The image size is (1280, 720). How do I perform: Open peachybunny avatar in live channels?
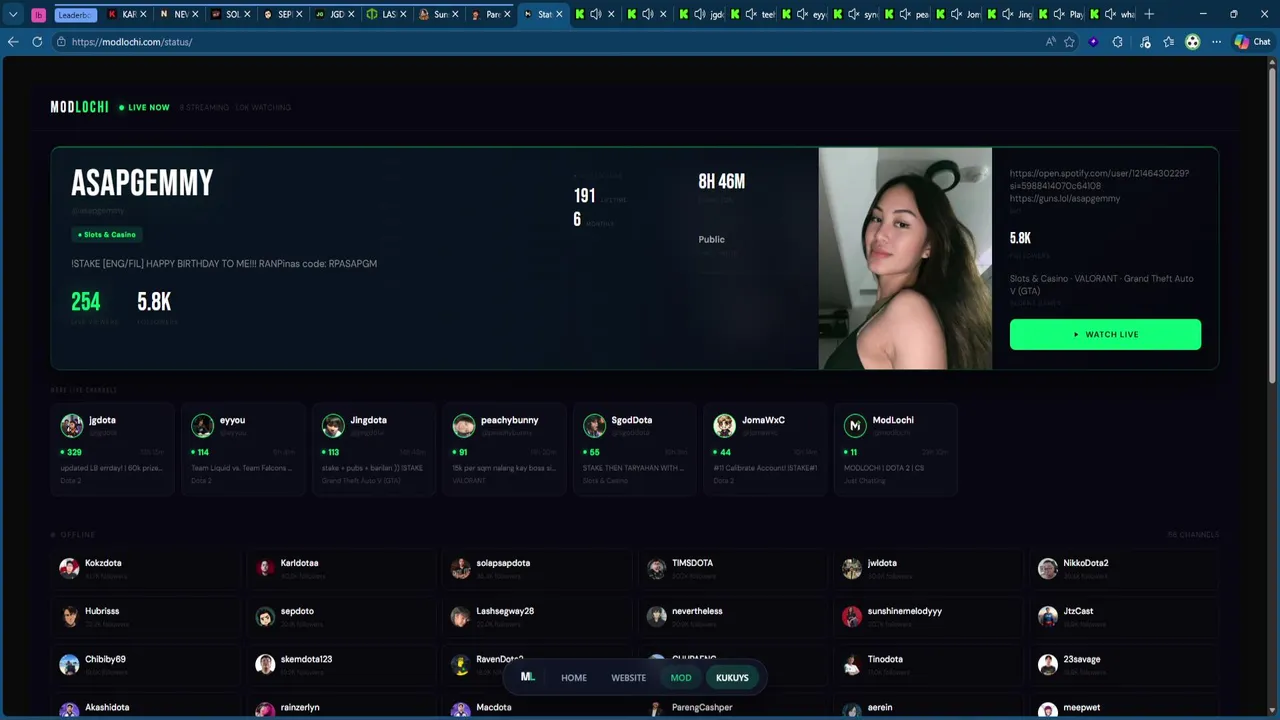click(x=464, y=426)
